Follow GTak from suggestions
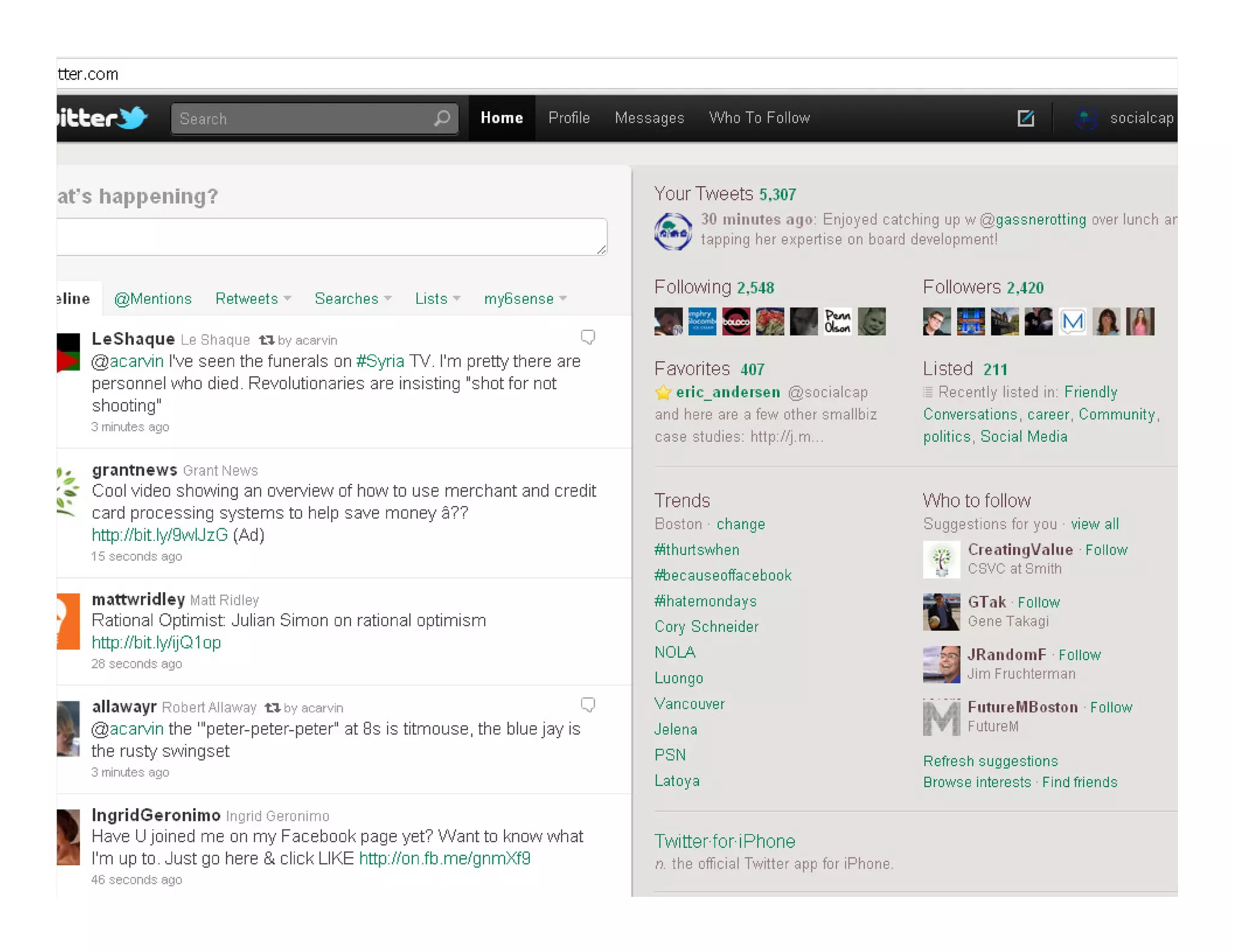Viewport: 1233px width, 952px height. coord(1039,602)
